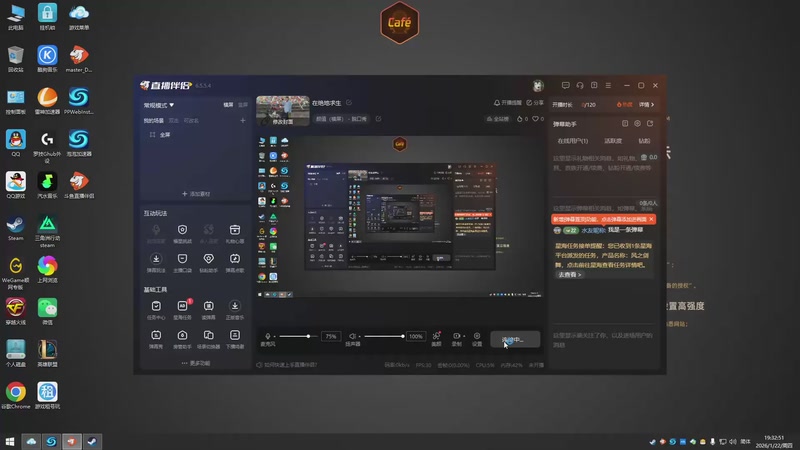Click the 100% speaker volume field
Screen dimensions: 800x450
click(x=416, y=336)
